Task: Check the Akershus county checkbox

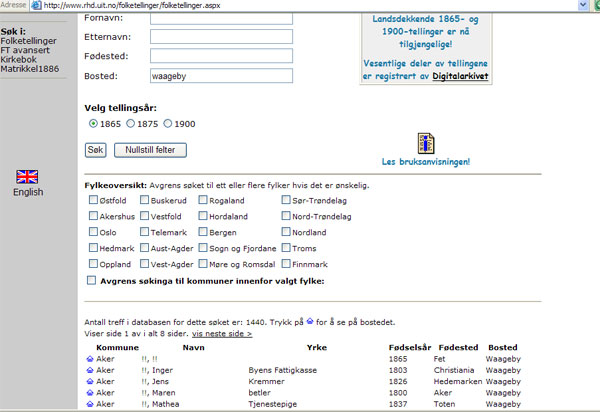Action: point(93,216)
